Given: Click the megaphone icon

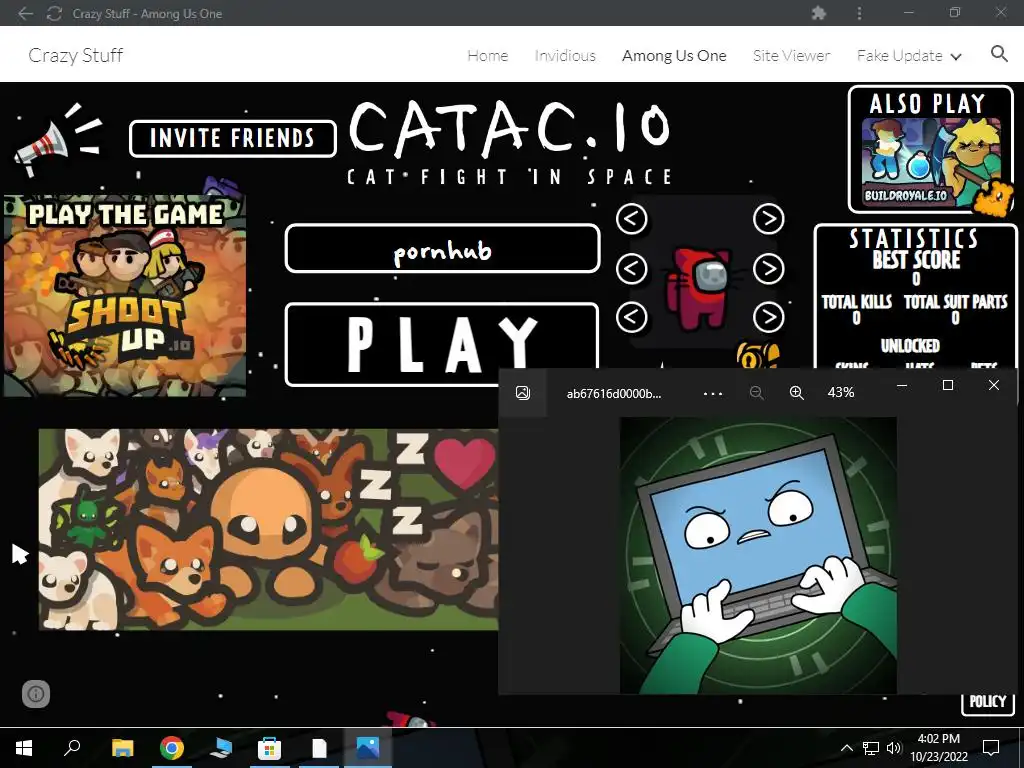Looking at the screenshot, I should click(57, 140).
